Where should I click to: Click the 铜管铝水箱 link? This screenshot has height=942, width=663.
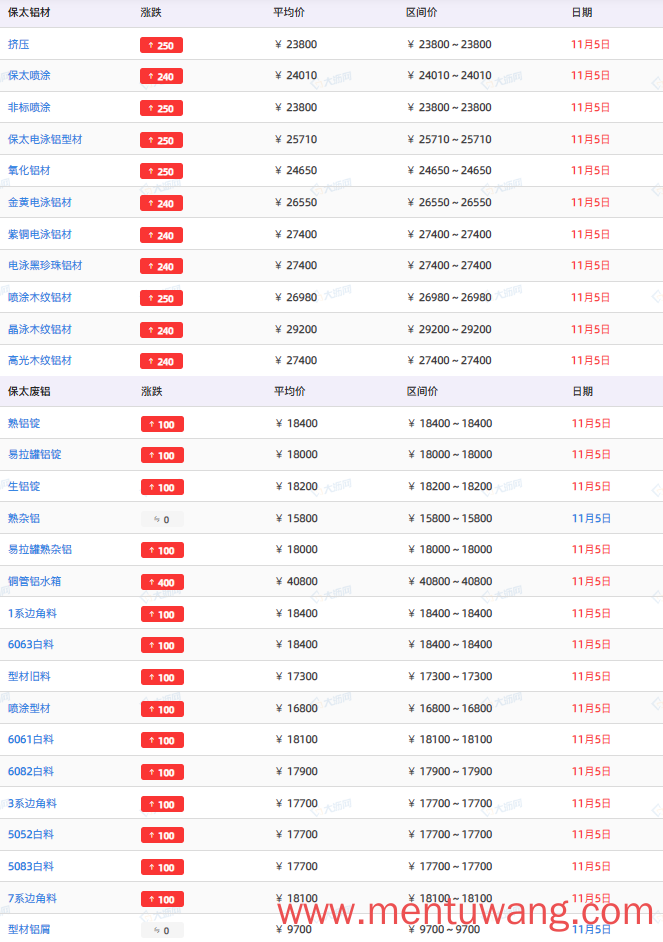pyautogui.click(x=34, y=582)
